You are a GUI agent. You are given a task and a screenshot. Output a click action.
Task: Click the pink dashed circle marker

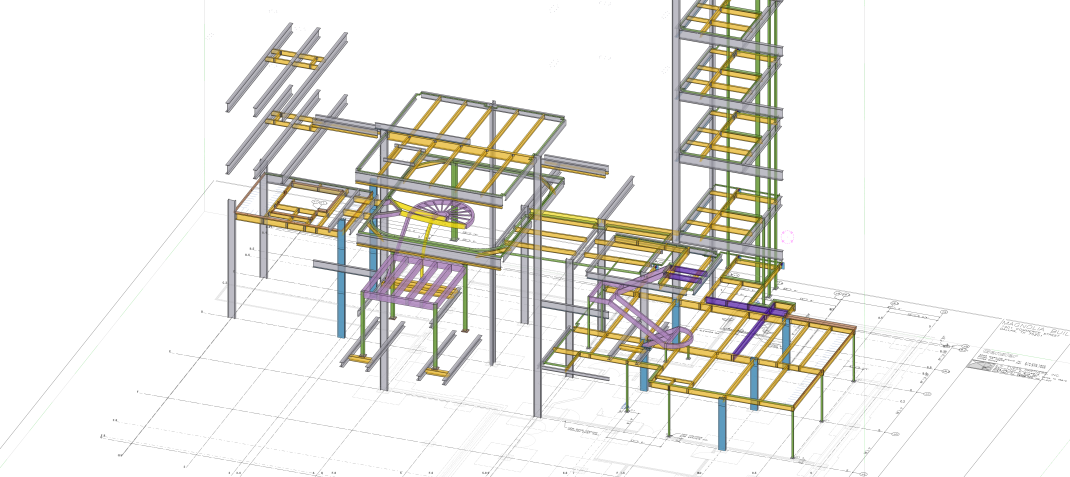coord(787,238)
